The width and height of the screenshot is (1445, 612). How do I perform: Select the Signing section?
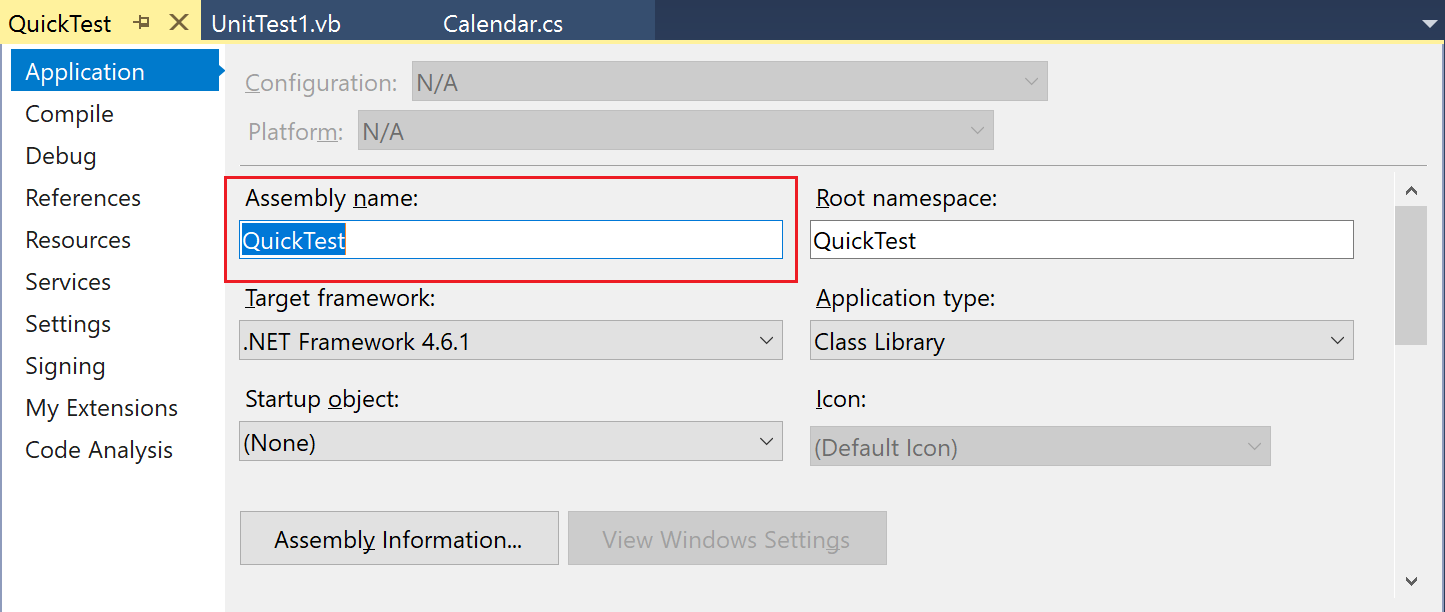65,365
